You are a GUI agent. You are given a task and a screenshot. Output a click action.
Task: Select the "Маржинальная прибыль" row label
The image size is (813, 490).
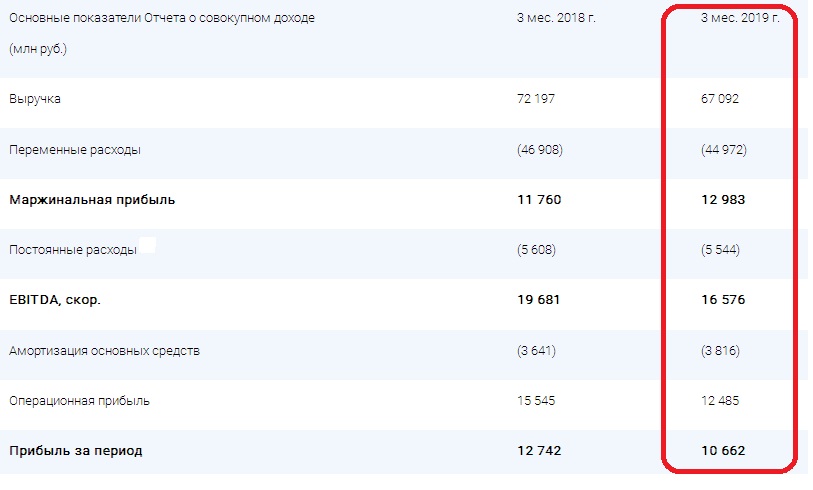click(x=92, y=200)
